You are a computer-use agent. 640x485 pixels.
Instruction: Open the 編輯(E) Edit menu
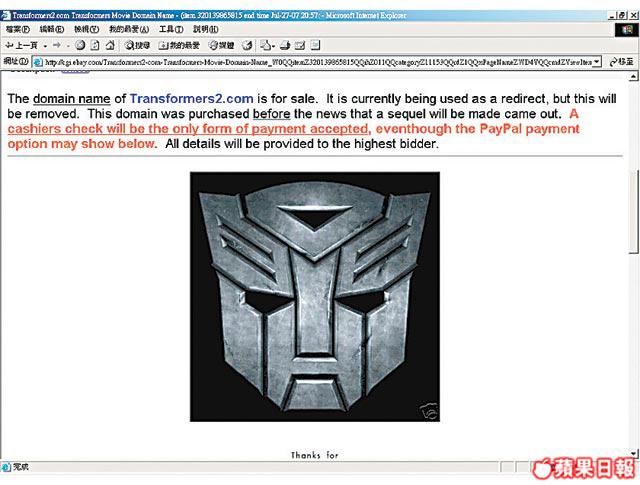[52, 29]
